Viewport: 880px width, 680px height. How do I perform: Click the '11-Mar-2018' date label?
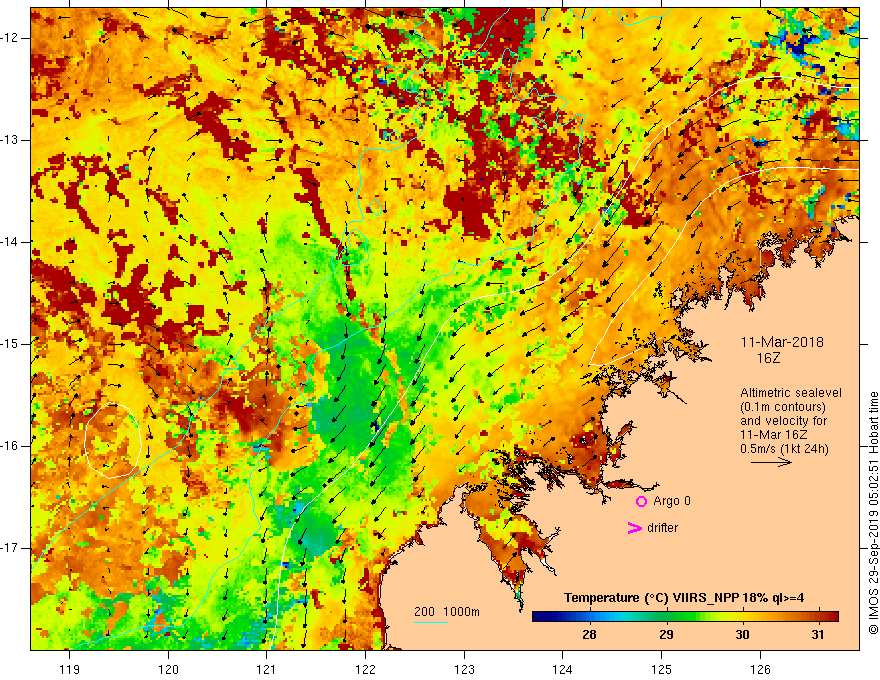tap(782, 342)
